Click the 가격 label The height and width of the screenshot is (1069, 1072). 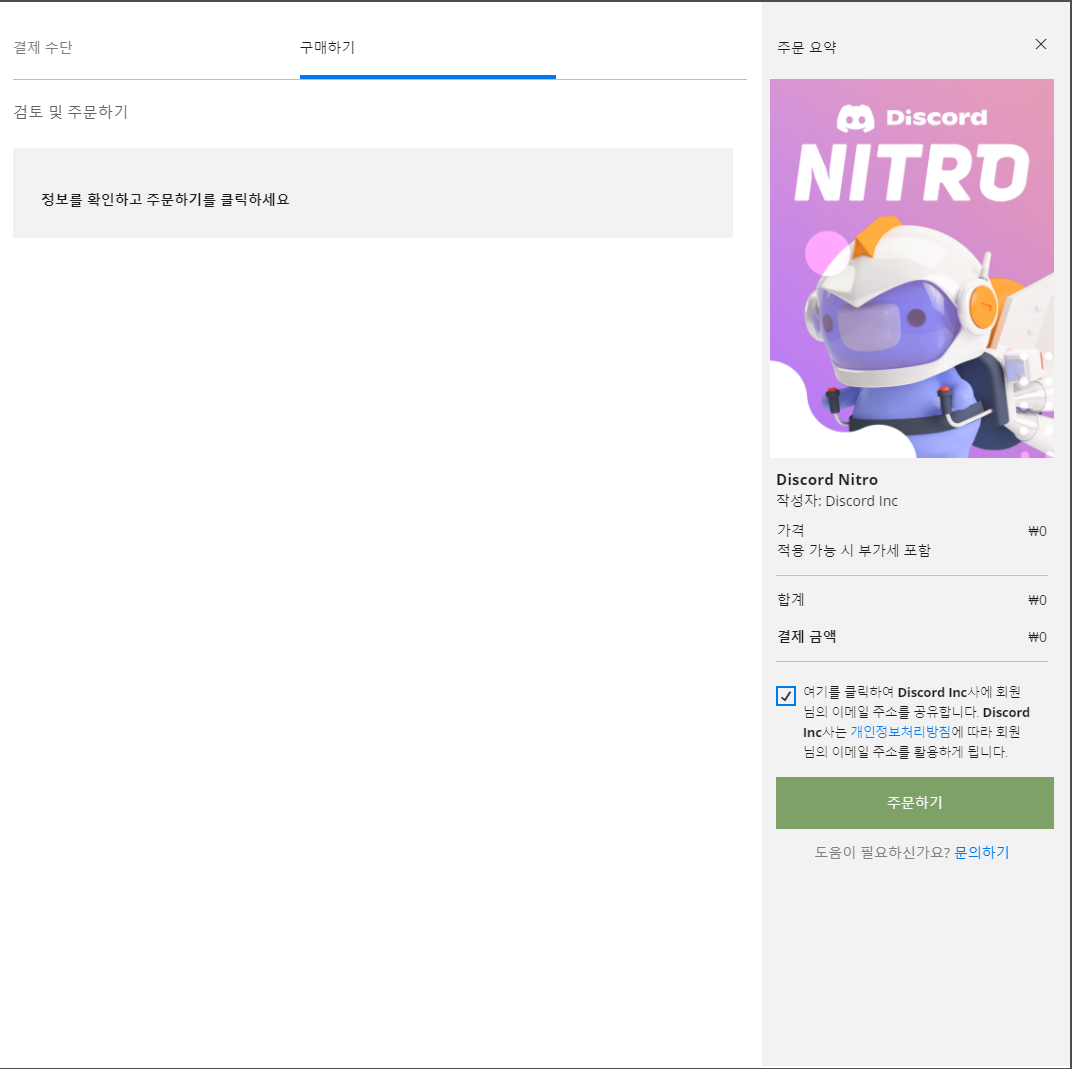(x=790, y=530)
